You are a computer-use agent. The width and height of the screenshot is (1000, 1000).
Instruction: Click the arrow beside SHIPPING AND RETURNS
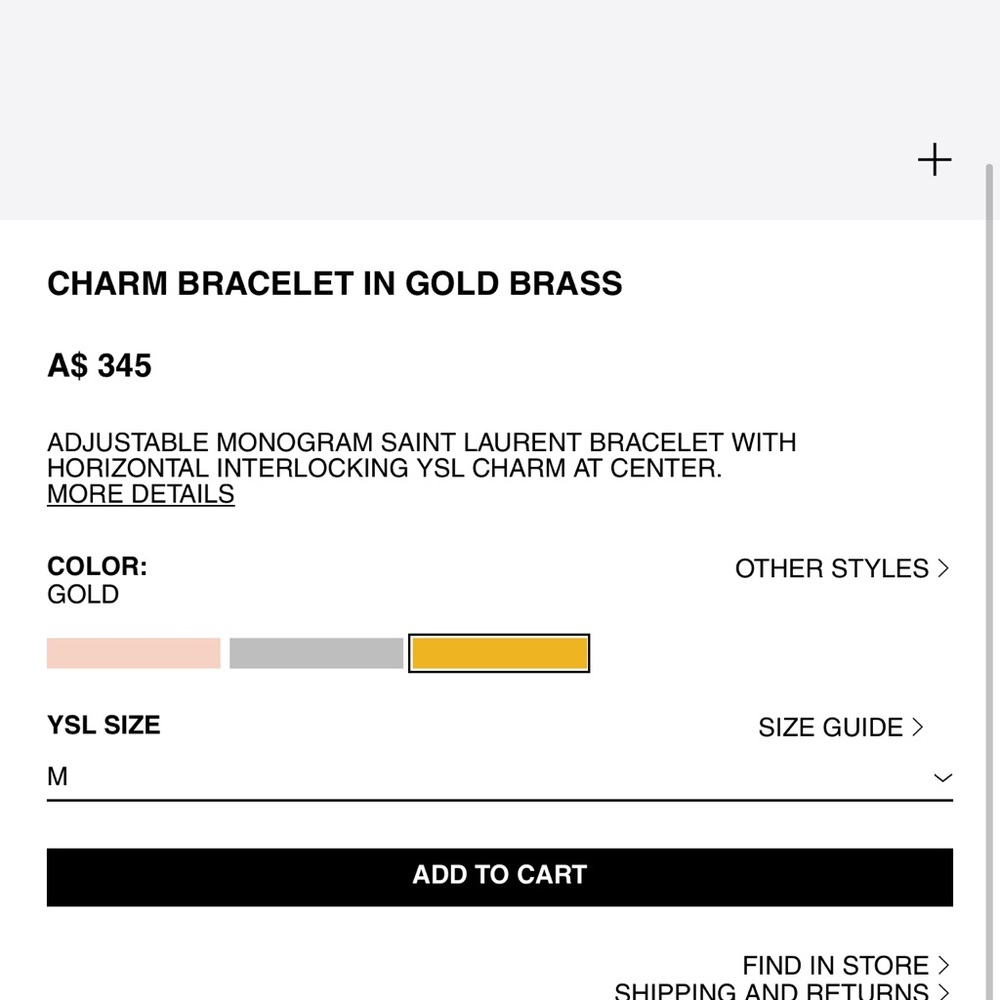pos(944,990)
